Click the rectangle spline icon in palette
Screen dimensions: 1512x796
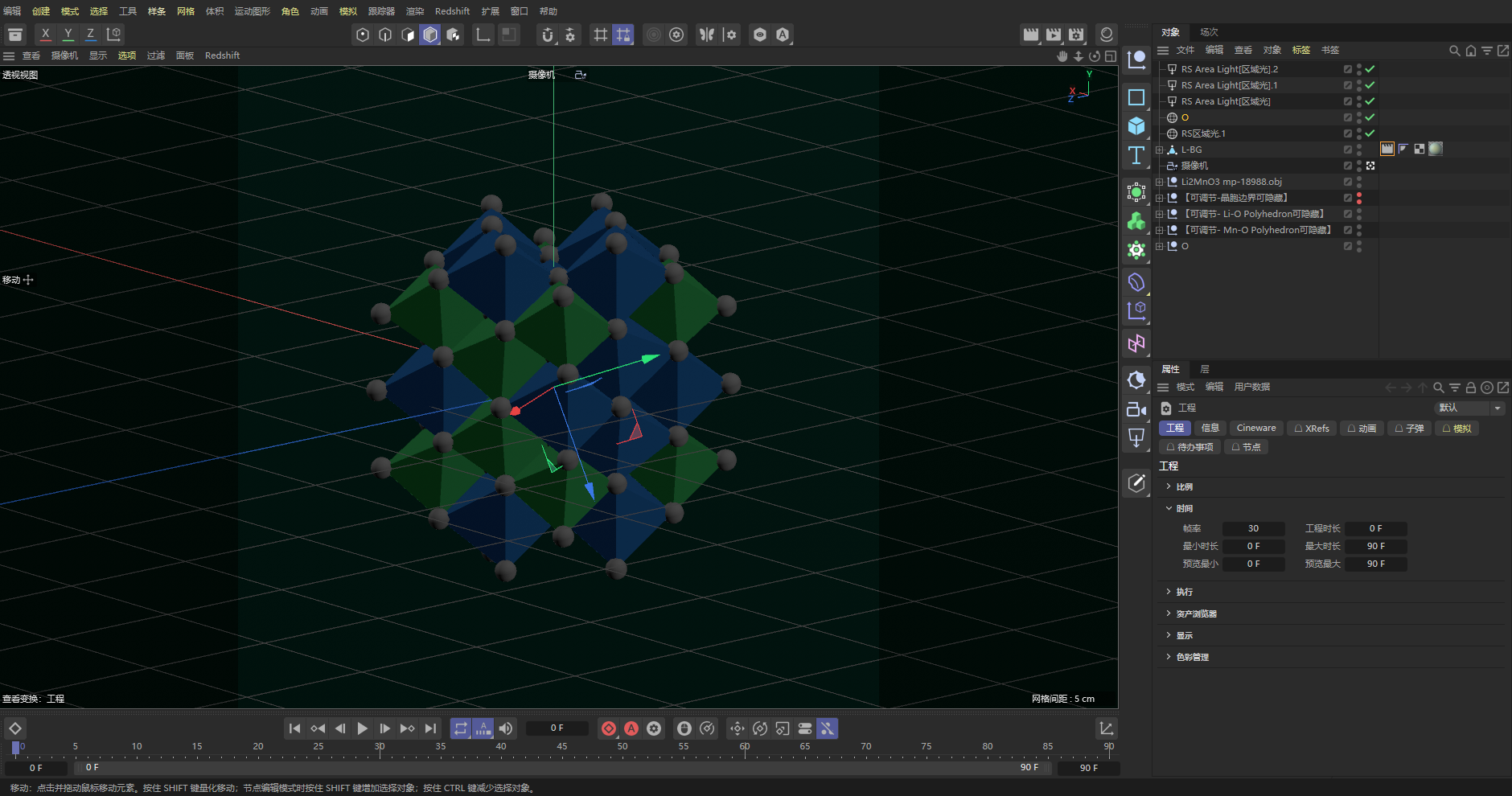[x=1136, y=97]
